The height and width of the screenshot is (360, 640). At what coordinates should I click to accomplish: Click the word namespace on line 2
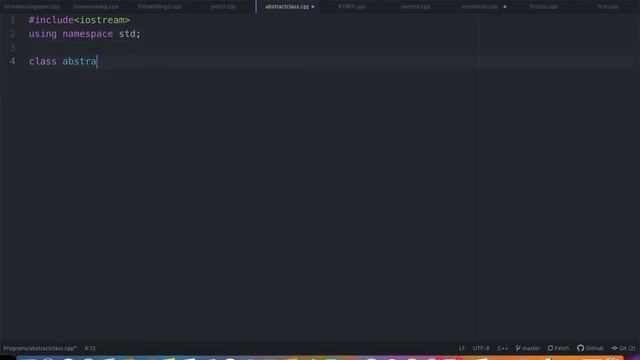tap(87, 34)
